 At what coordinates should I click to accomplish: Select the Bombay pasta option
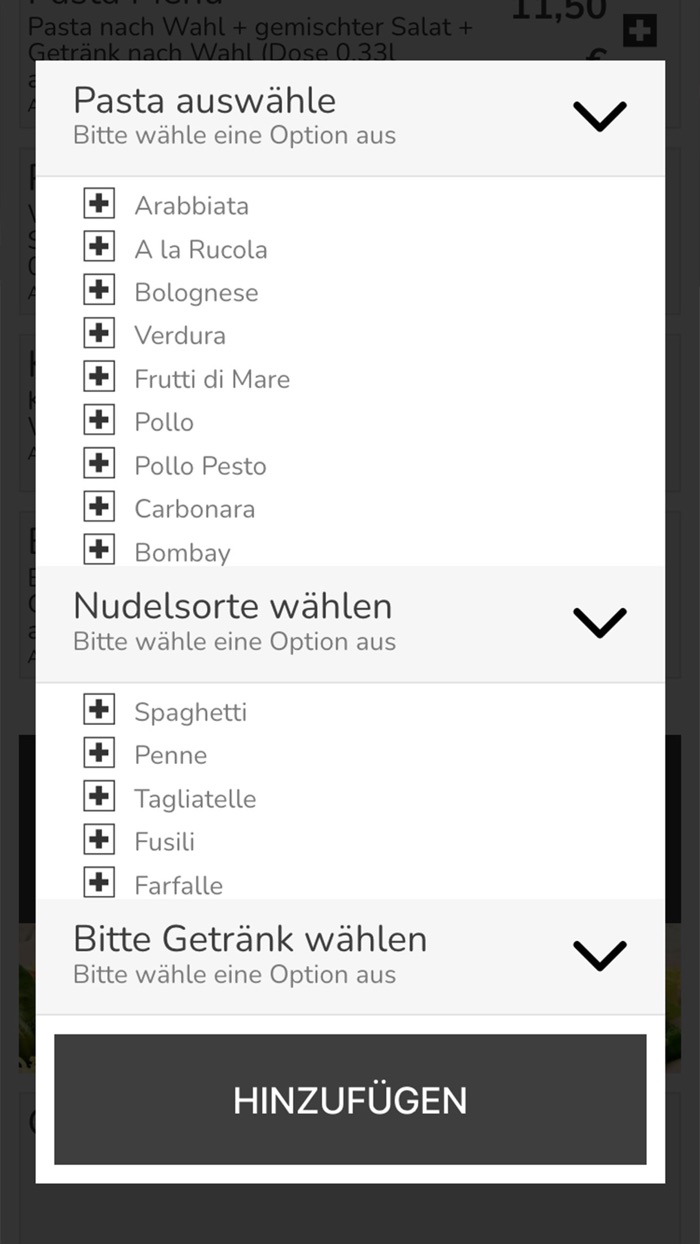click(184, 551)
